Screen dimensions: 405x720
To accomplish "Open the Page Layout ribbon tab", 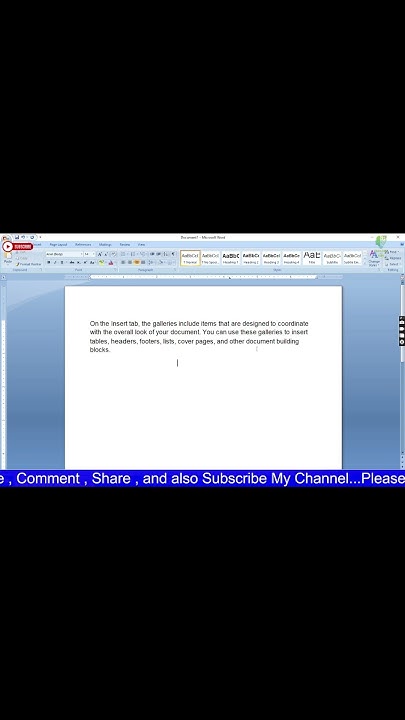I will pos(58,245).
